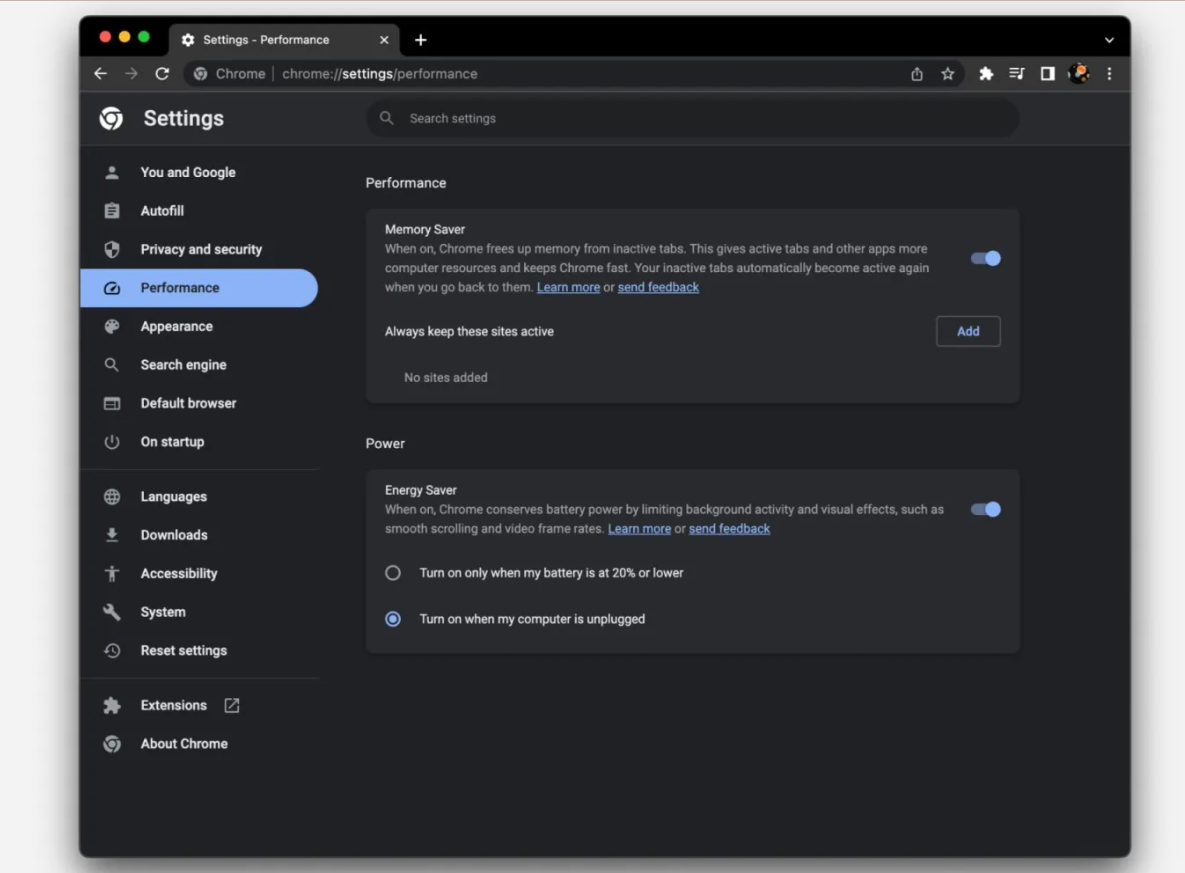Image resolution: width=1185 pixels, height=873 pixels.
Task: Turn off the Energy Saver toggle
Action: (x=985, y=509)
